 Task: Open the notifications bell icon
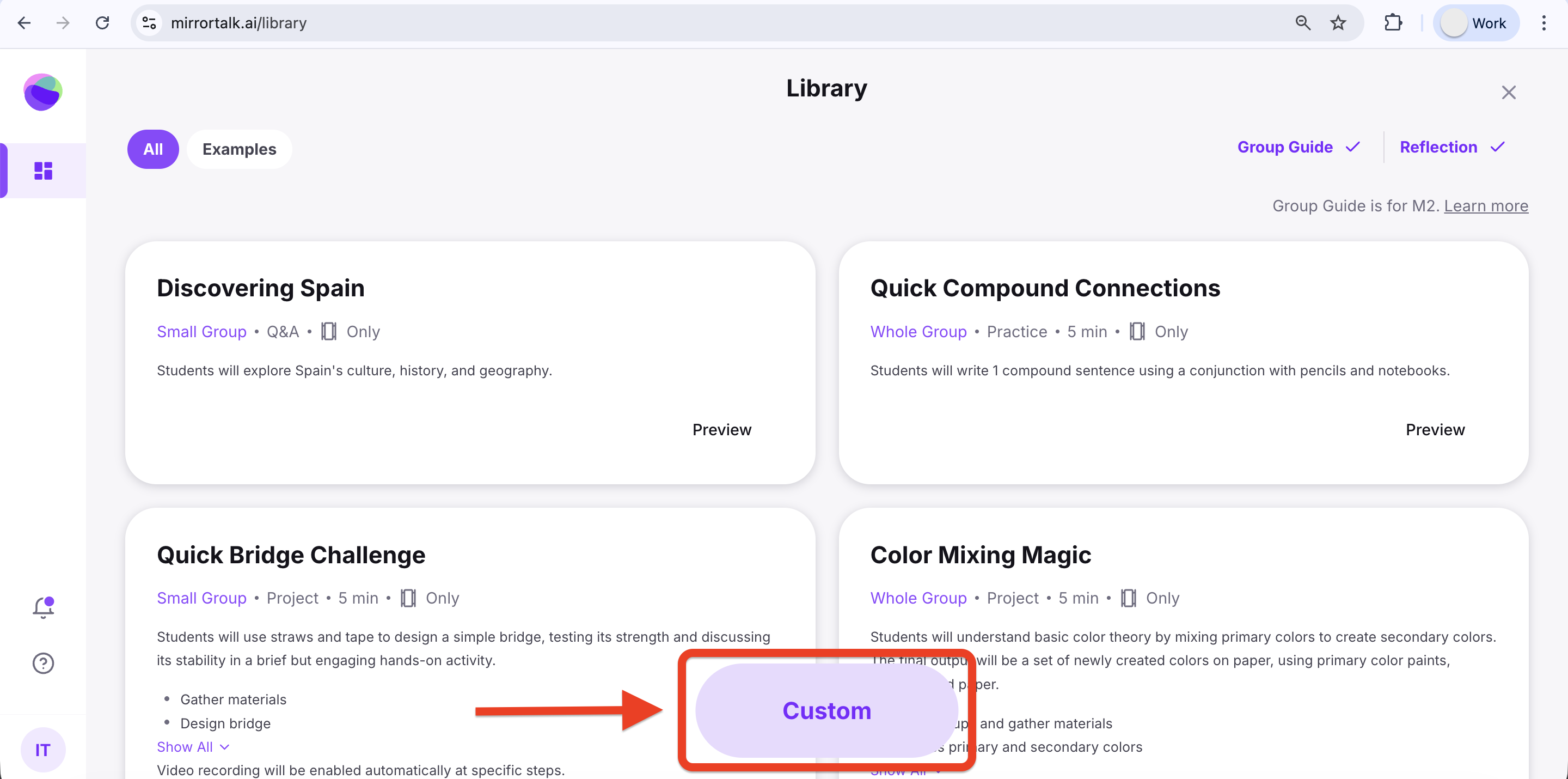[42, 607]
